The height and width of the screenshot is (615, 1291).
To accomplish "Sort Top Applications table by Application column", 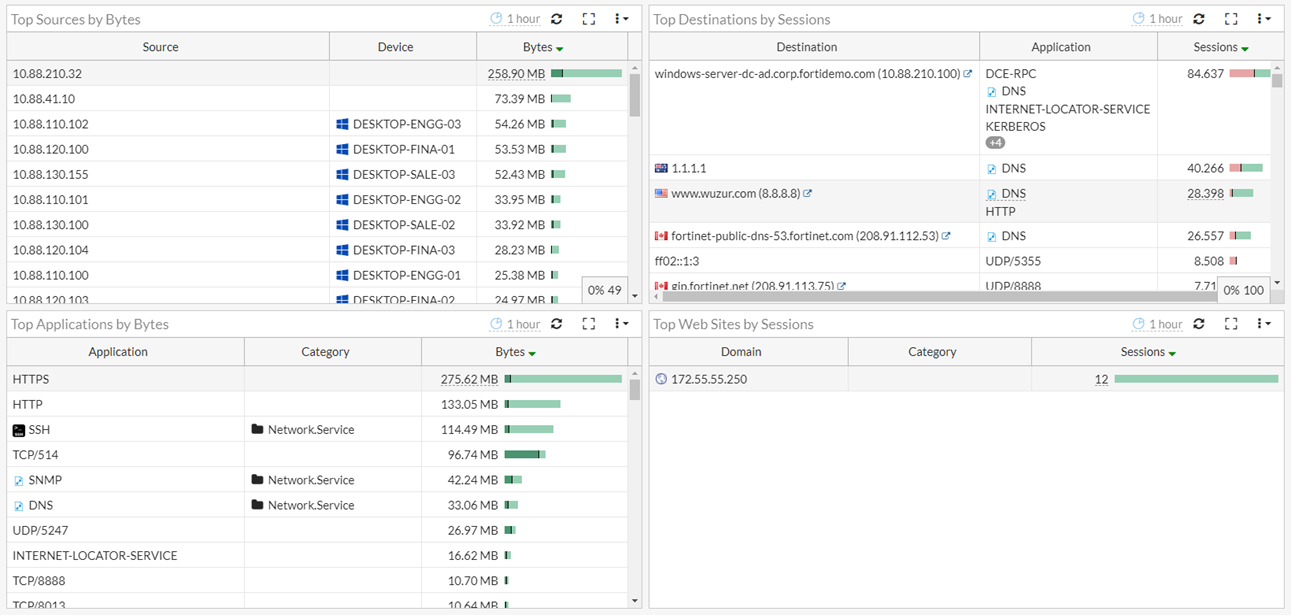I will (126, 352).
